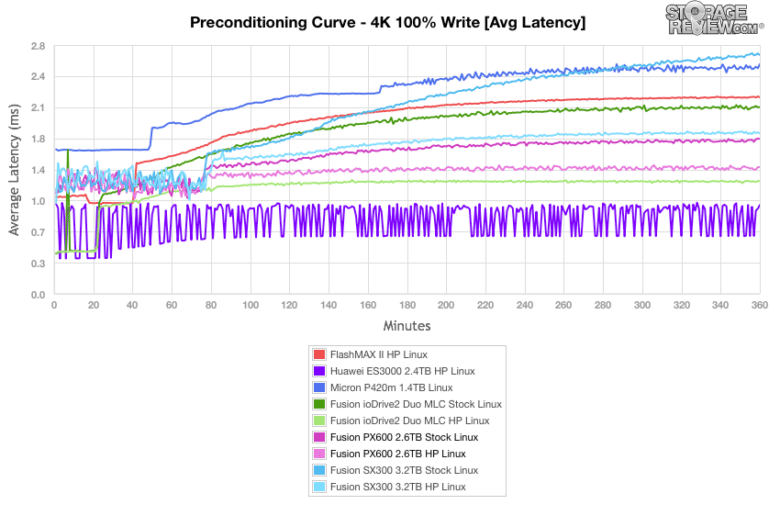Image resolution: width=780 pixels, height=516 pixels.
Task: Click the x-axis tick label '340'
Action: pos(720,305)
